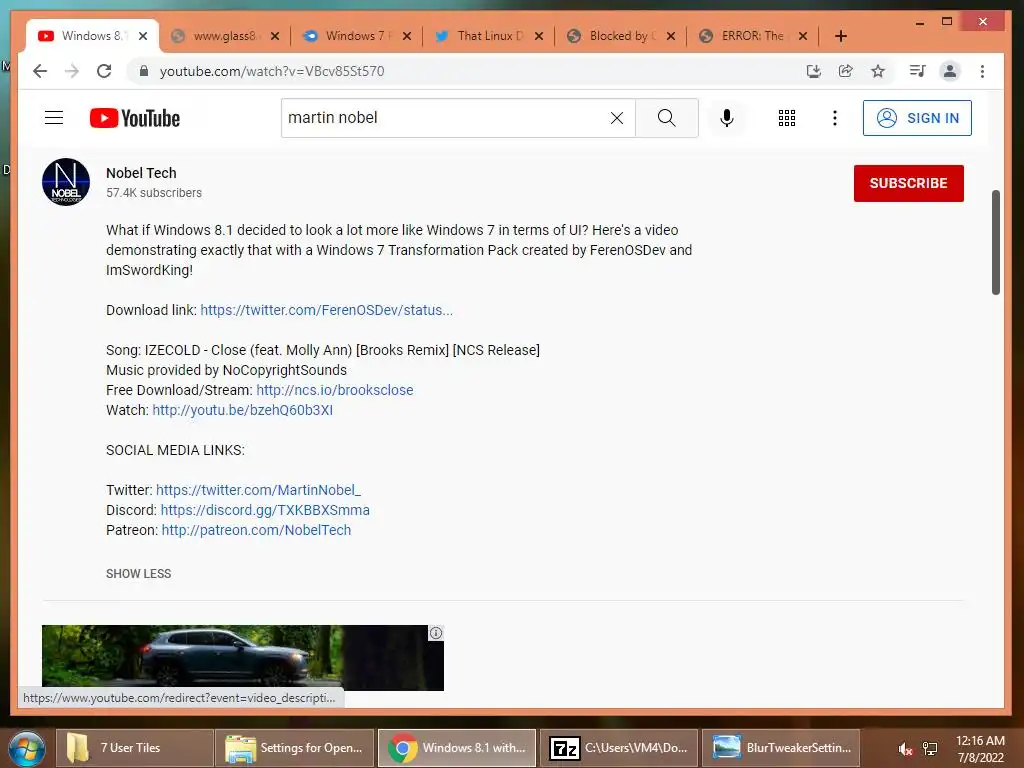Clear the search box with the X
Screen dimensions: 1024x768
pos(616,118)
